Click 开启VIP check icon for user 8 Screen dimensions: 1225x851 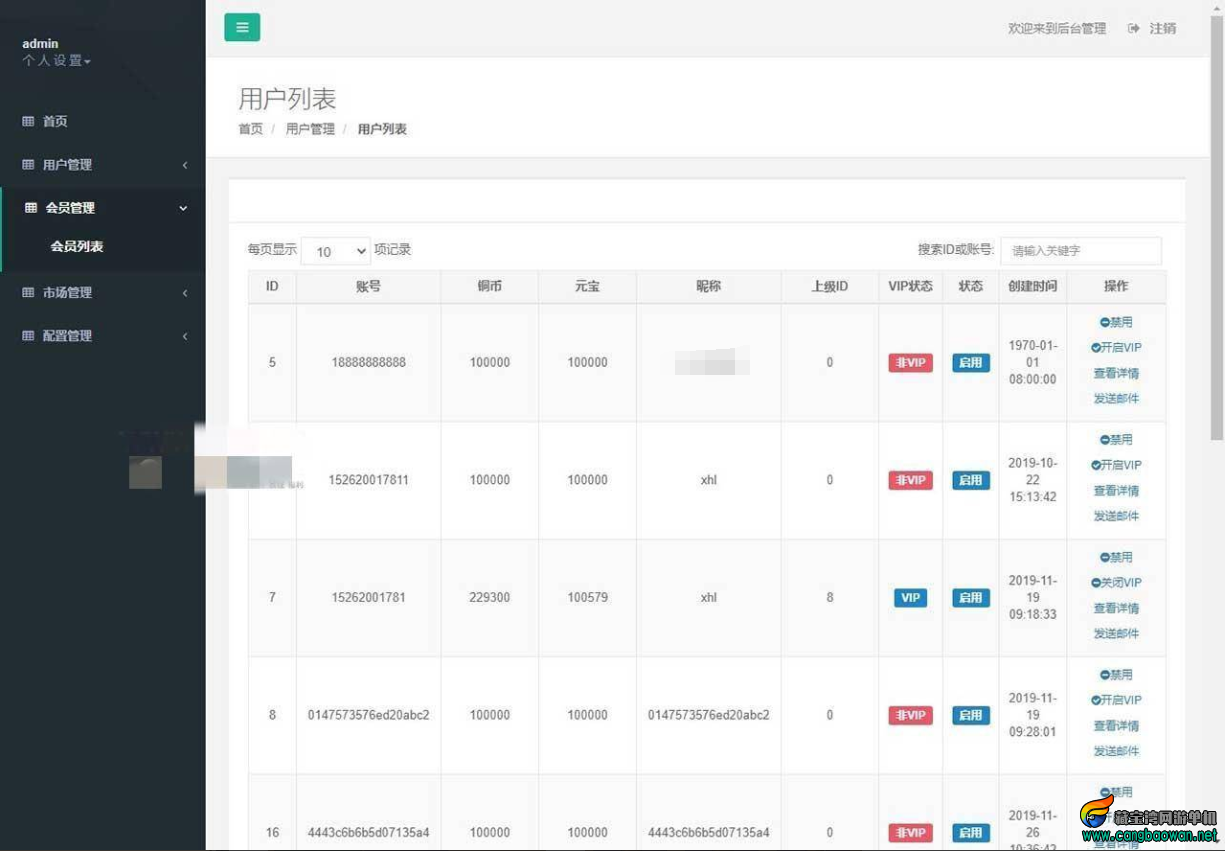pyautogui.click(x=1096, y=700)
